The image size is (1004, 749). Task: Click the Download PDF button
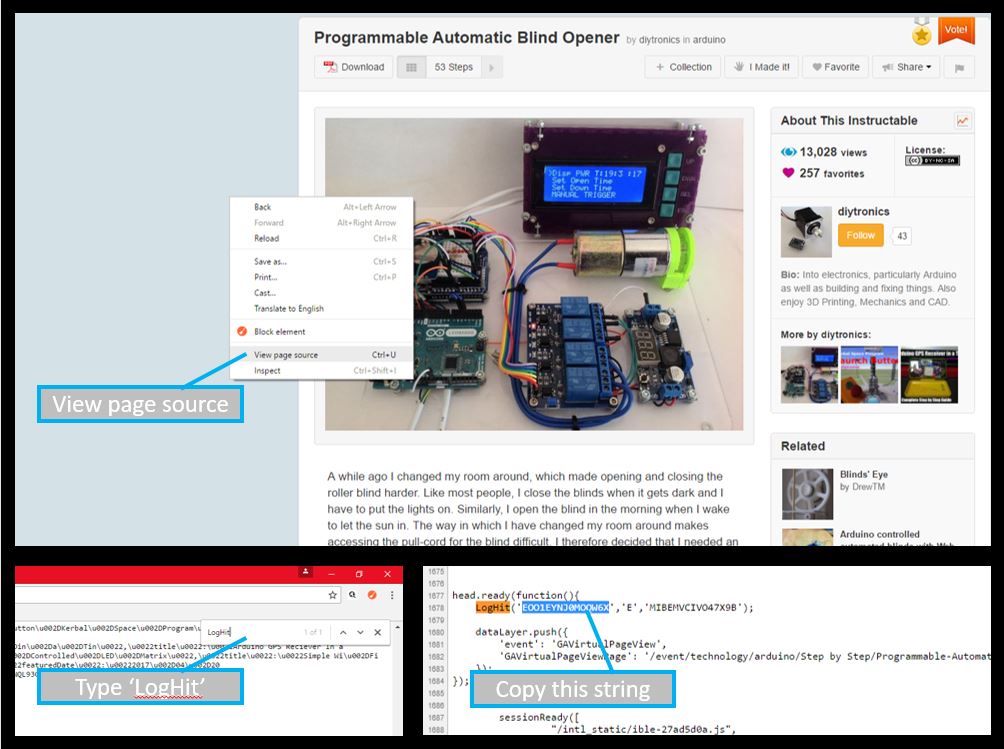(x=353, y=67)
